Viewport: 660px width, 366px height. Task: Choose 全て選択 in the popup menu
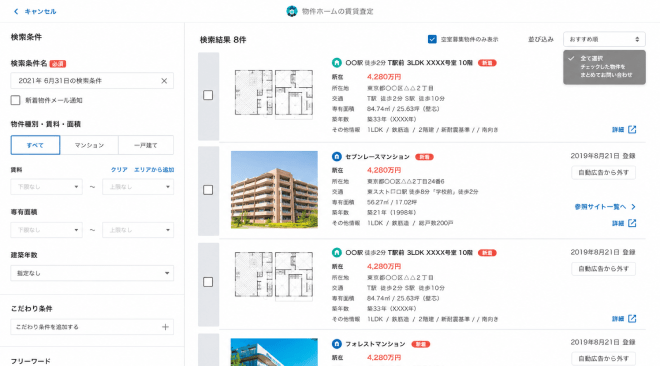(x=592, y=58)
